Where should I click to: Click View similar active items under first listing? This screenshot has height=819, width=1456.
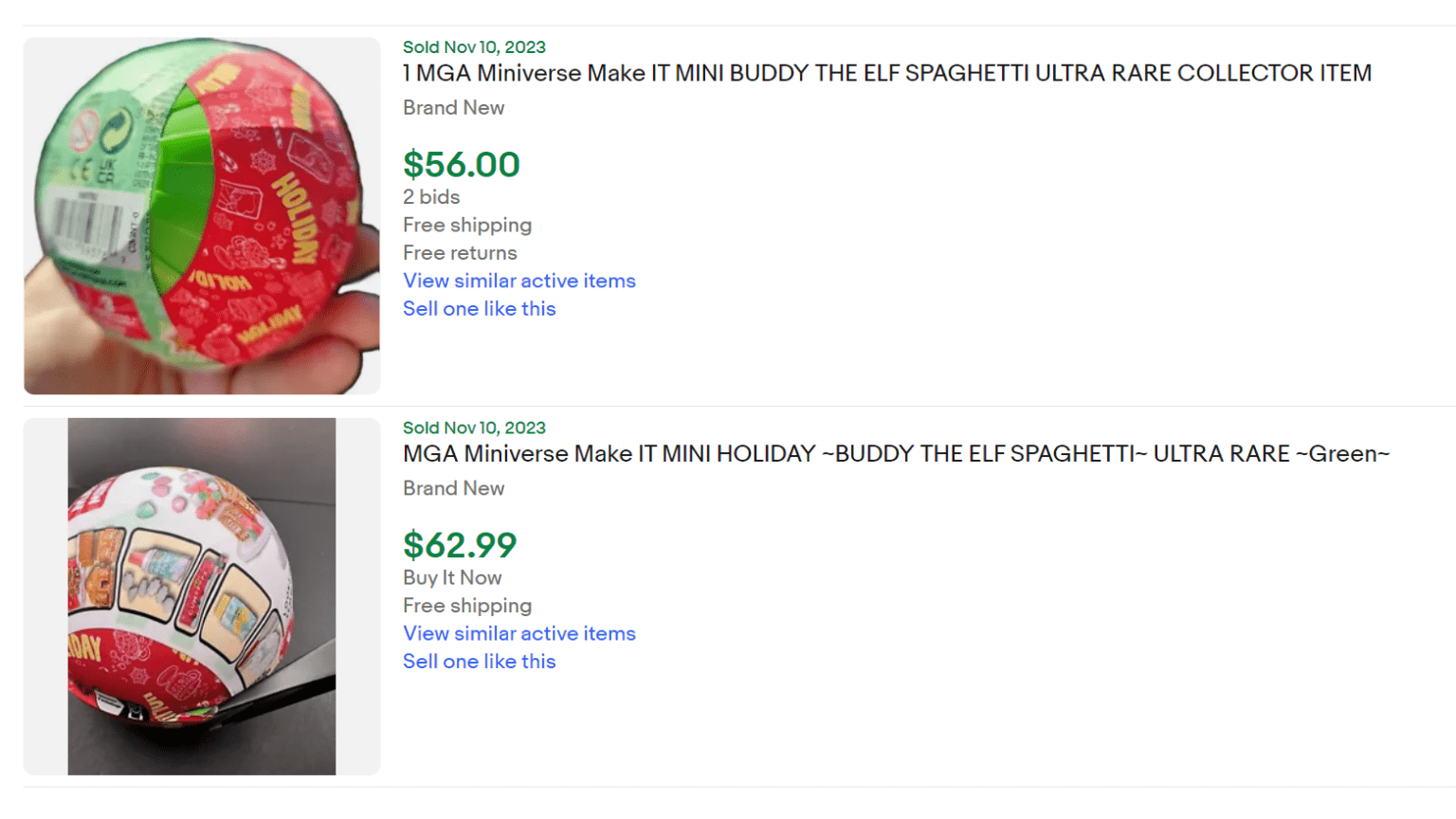click(519, 281)
